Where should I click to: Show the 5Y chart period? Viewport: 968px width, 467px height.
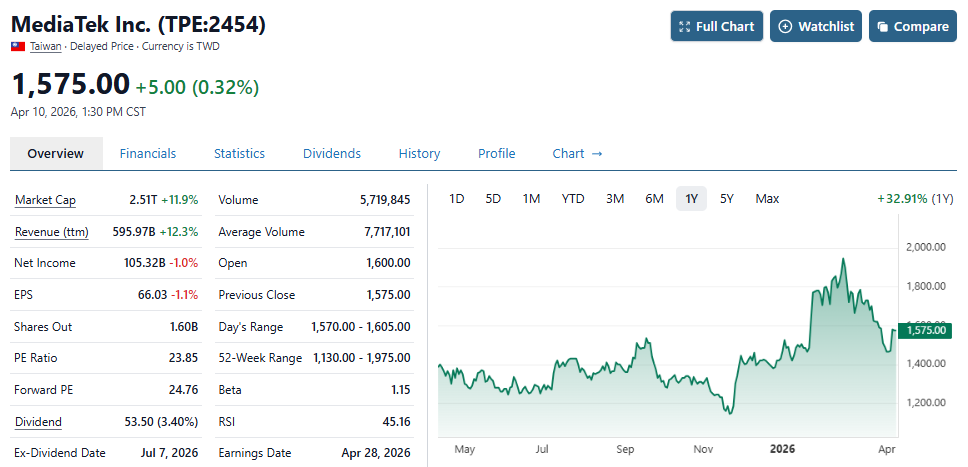click(x=727, y=199)
